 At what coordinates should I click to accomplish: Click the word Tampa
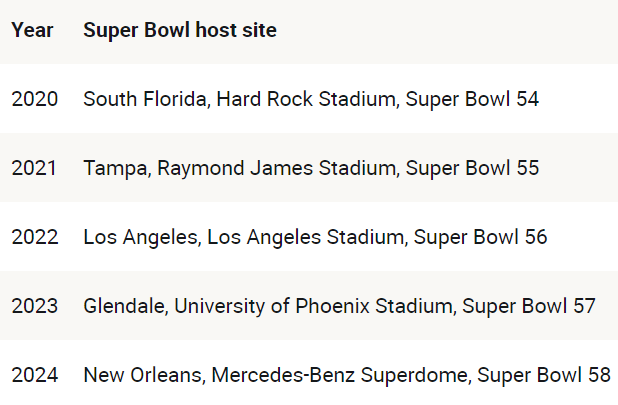click(115, 168)
